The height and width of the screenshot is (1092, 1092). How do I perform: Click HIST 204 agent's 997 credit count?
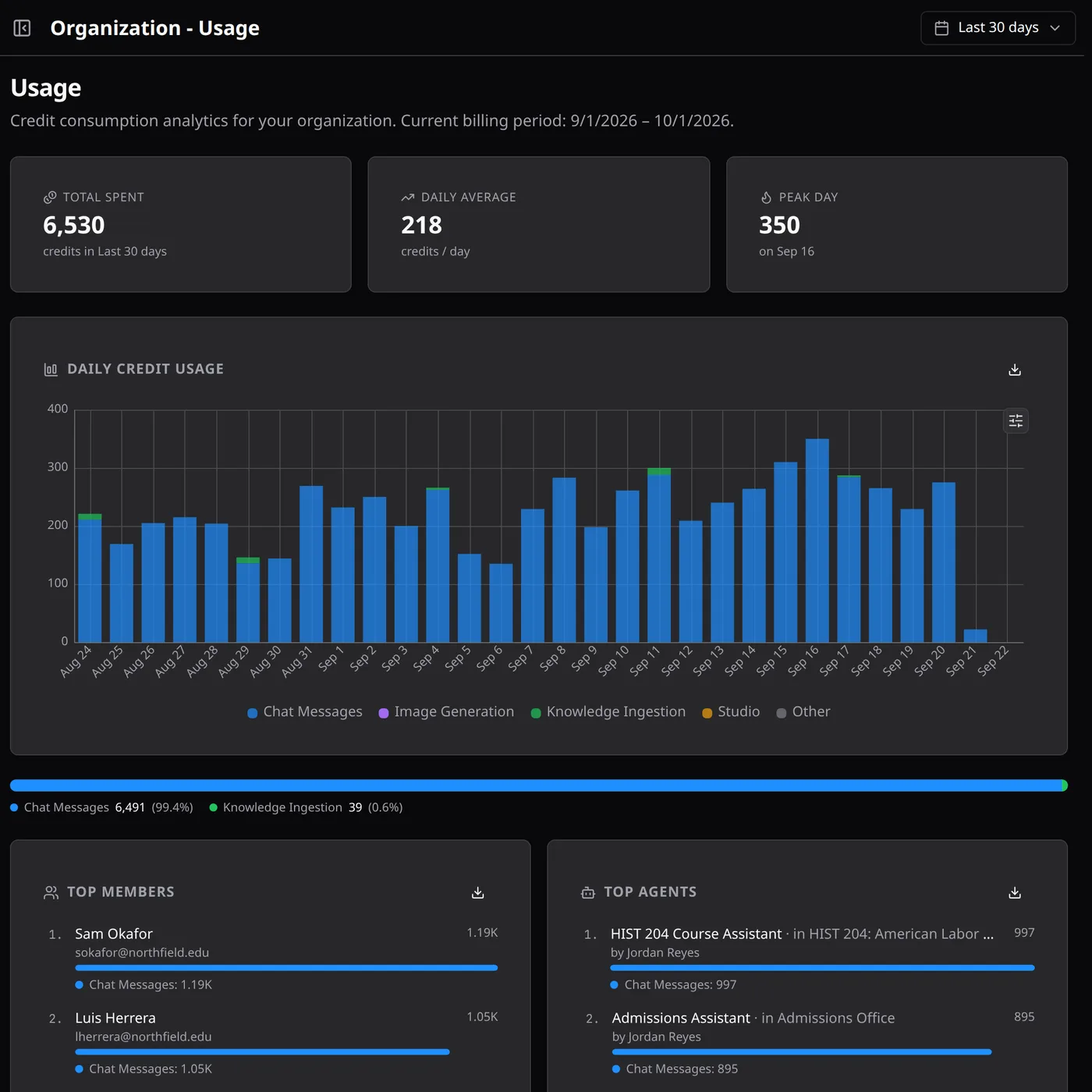click(x=1024, y=933)
